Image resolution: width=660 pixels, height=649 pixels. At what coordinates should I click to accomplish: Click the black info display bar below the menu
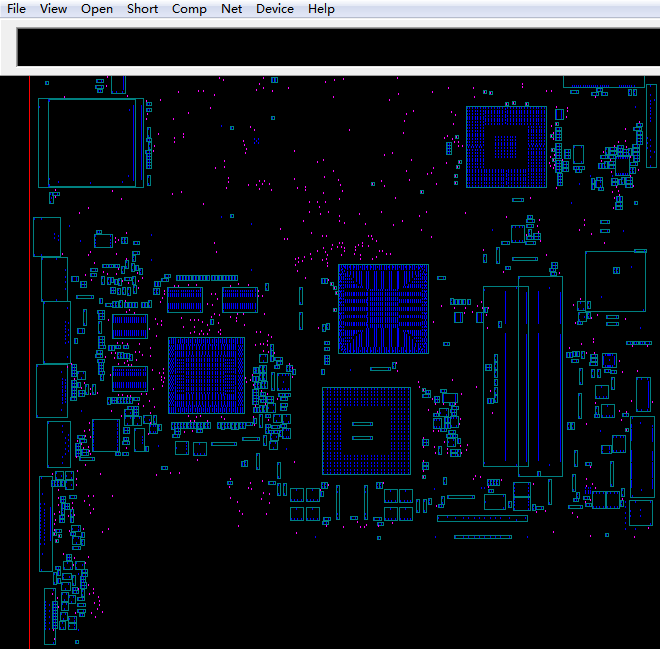[338, 47]
